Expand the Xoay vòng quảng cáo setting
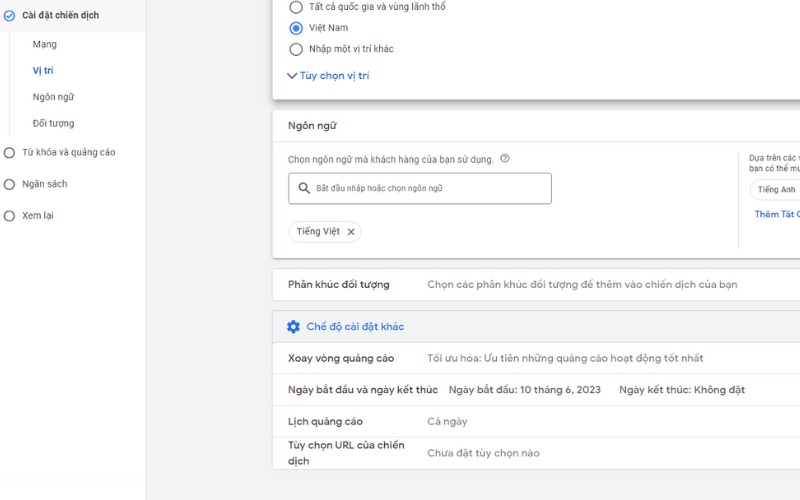Screen dimensions: 800x500 coord(535,358)
